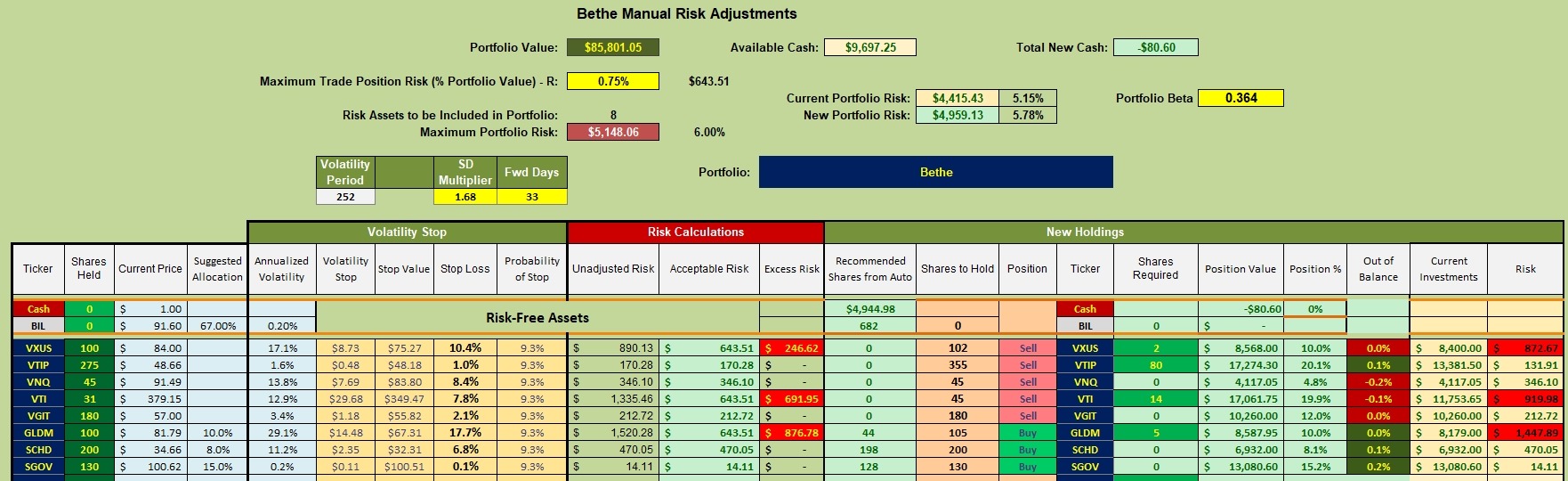
Task: Select Current Portfolio Risk percentage 5.15%
Action: 1028,98
